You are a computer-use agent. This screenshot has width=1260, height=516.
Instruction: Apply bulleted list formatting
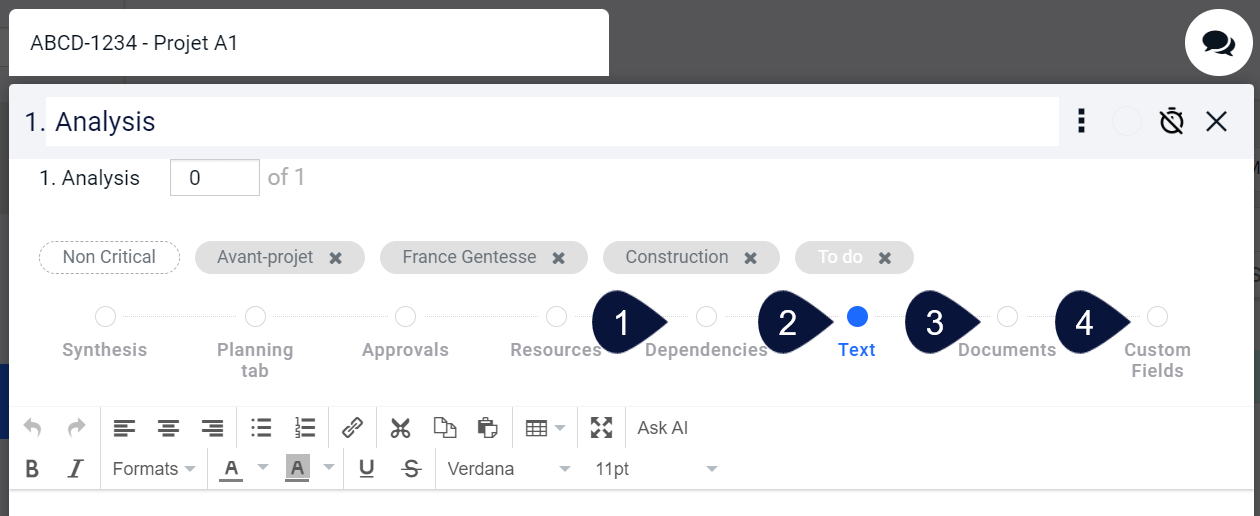click(x=261, y=428)
